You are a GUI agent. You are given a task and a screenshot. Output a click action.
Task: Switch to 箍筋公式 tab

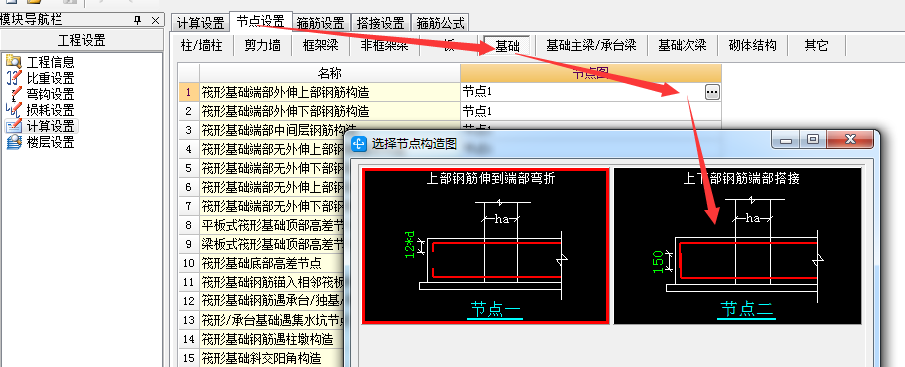pyautogui.click(x=440, y=23)
